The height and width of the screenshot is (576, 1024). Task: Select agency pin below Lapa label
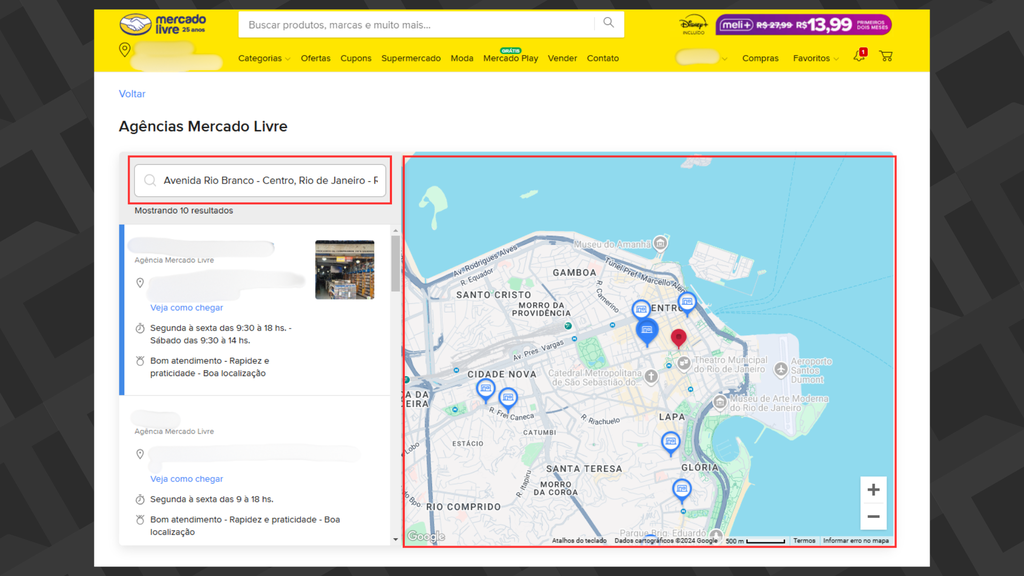(670, 443)
